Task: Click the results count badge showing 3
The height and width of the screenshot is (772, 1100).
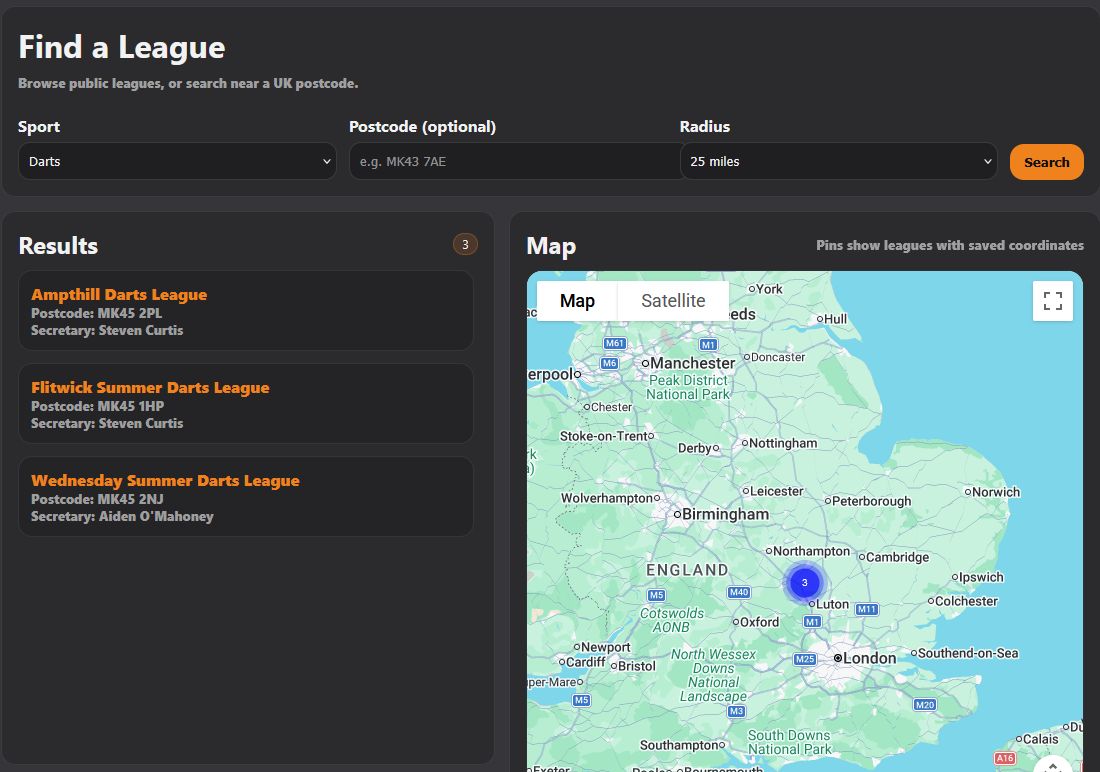Action: (465, 243)
